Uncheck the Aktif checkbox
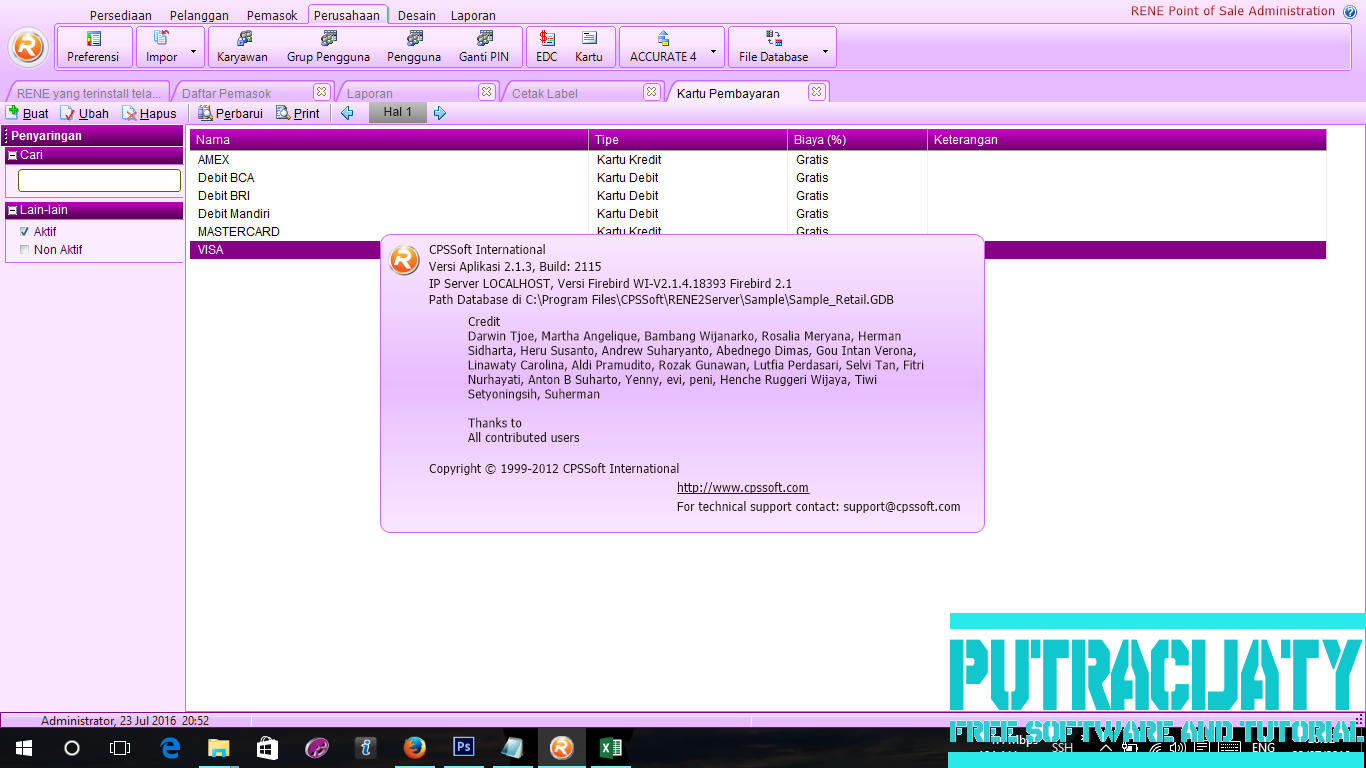Viewport: 1366px width, 768px height. 25,232
